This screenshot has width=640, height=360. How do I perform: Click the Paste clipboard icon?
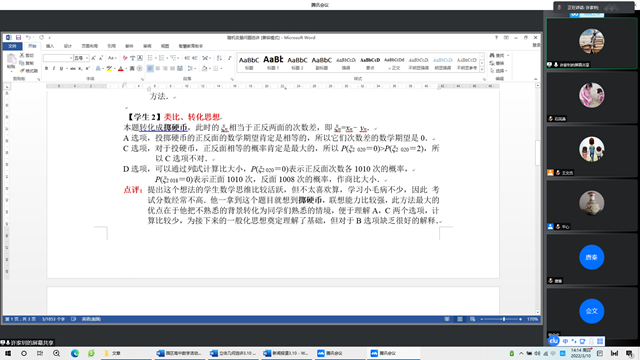[11, 60]
